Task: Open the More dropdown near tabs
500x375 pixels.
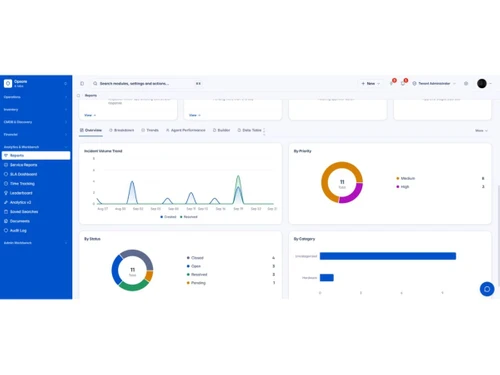Action: click(481, 131)
